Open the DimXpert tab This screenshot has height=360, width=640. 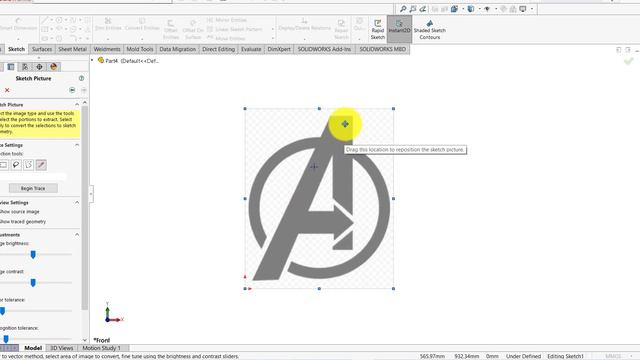[279, 49]
